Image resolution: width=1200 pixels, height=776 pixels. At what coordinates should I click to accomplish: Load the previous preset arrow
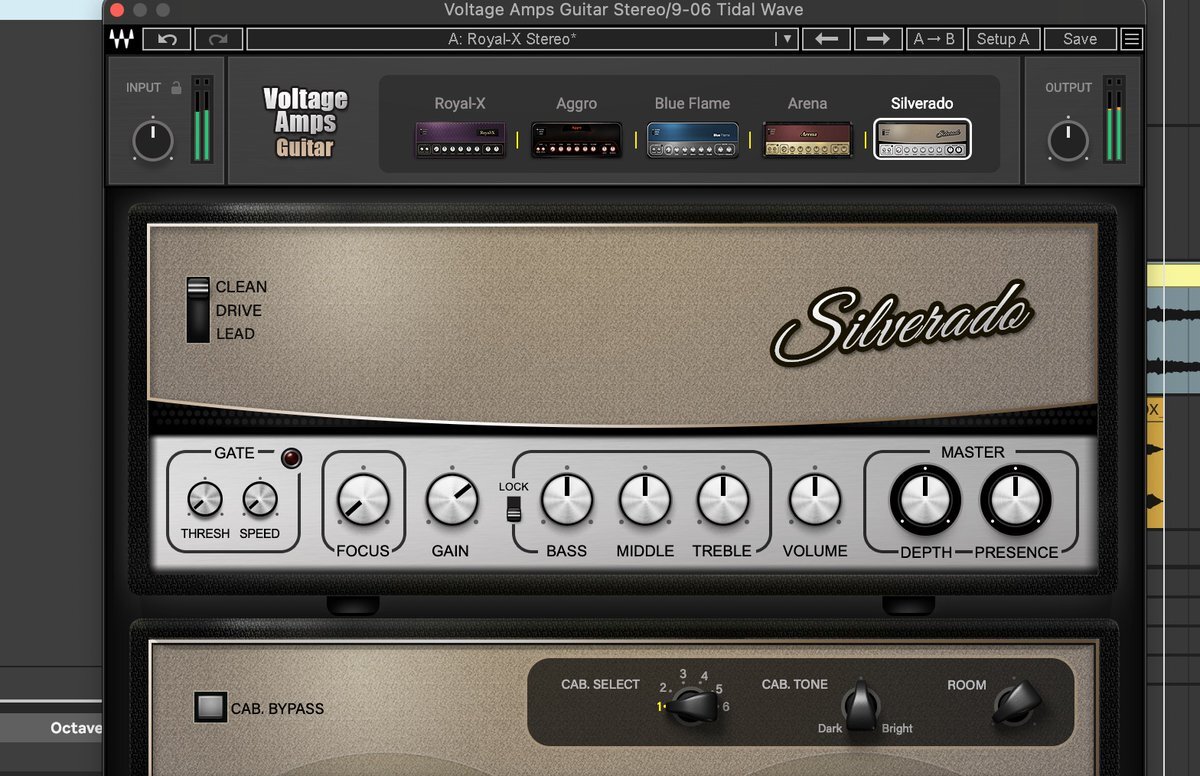tap(826, 39)
